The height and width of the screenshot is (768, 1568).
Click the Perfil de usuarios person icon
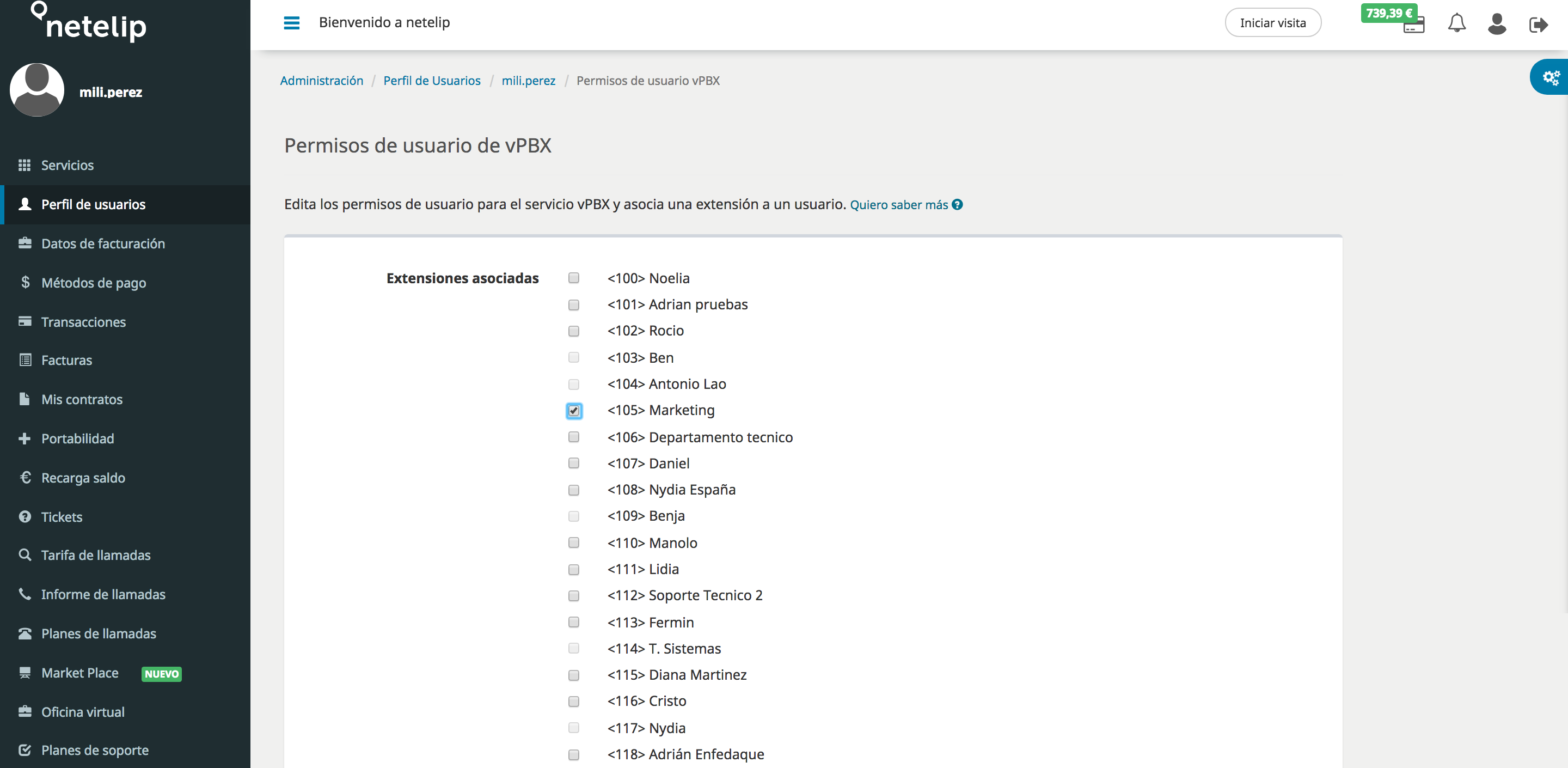(x=25, y=204)
